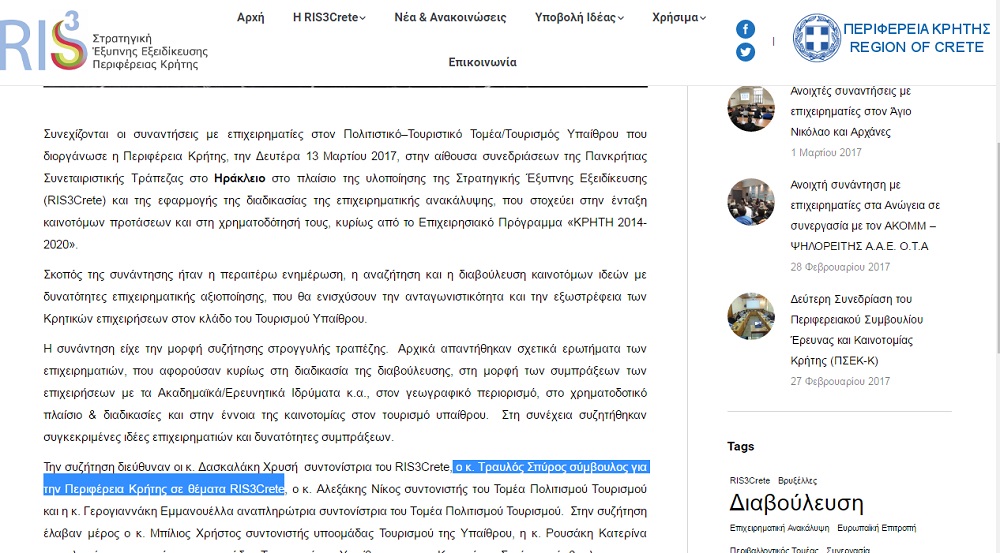
Task: Open thumbnail for Δεύτερη Συνεδρίαση post
Action: [751, 317]
